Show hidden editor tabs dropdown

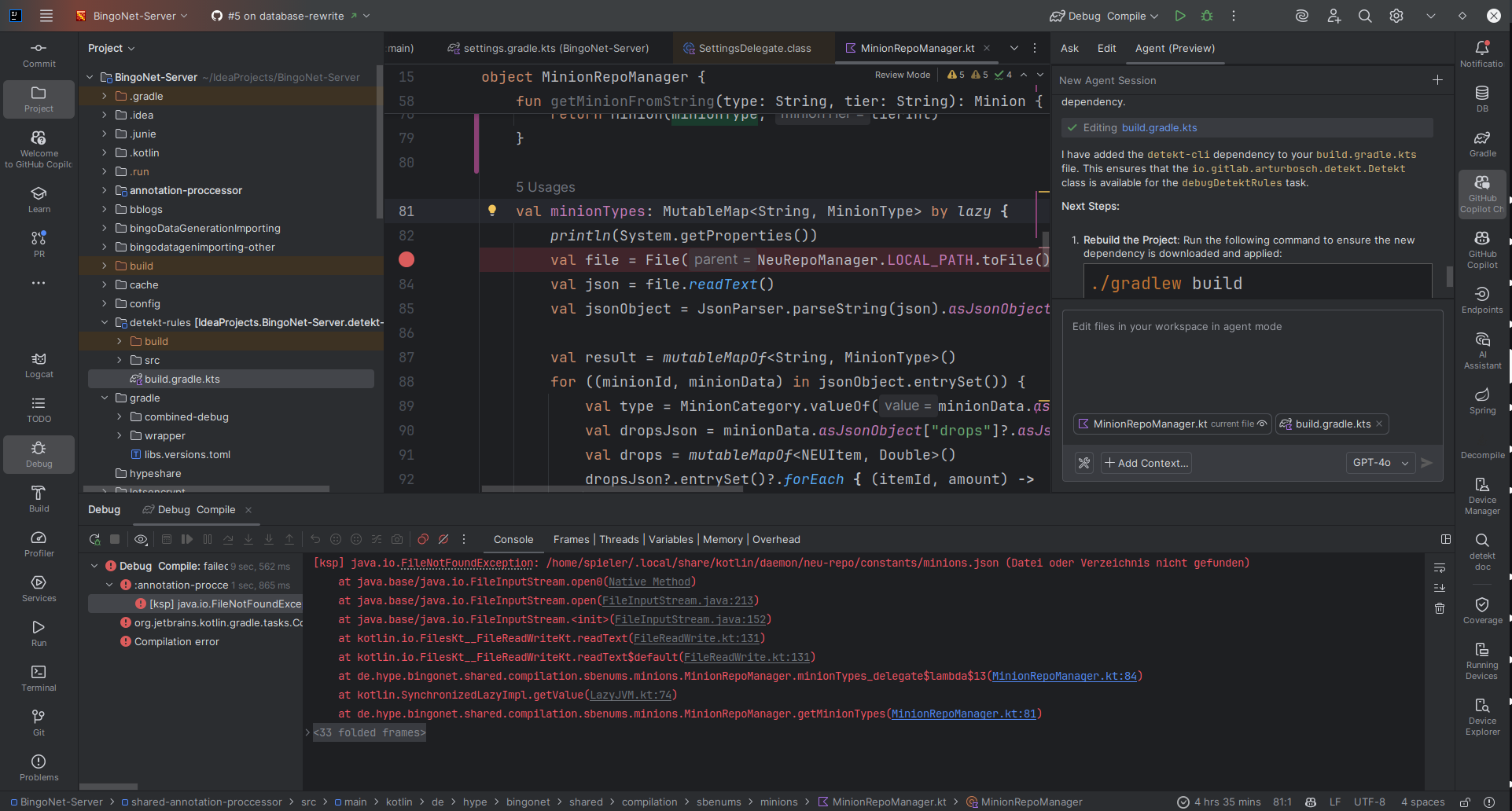coord(1014,48)
